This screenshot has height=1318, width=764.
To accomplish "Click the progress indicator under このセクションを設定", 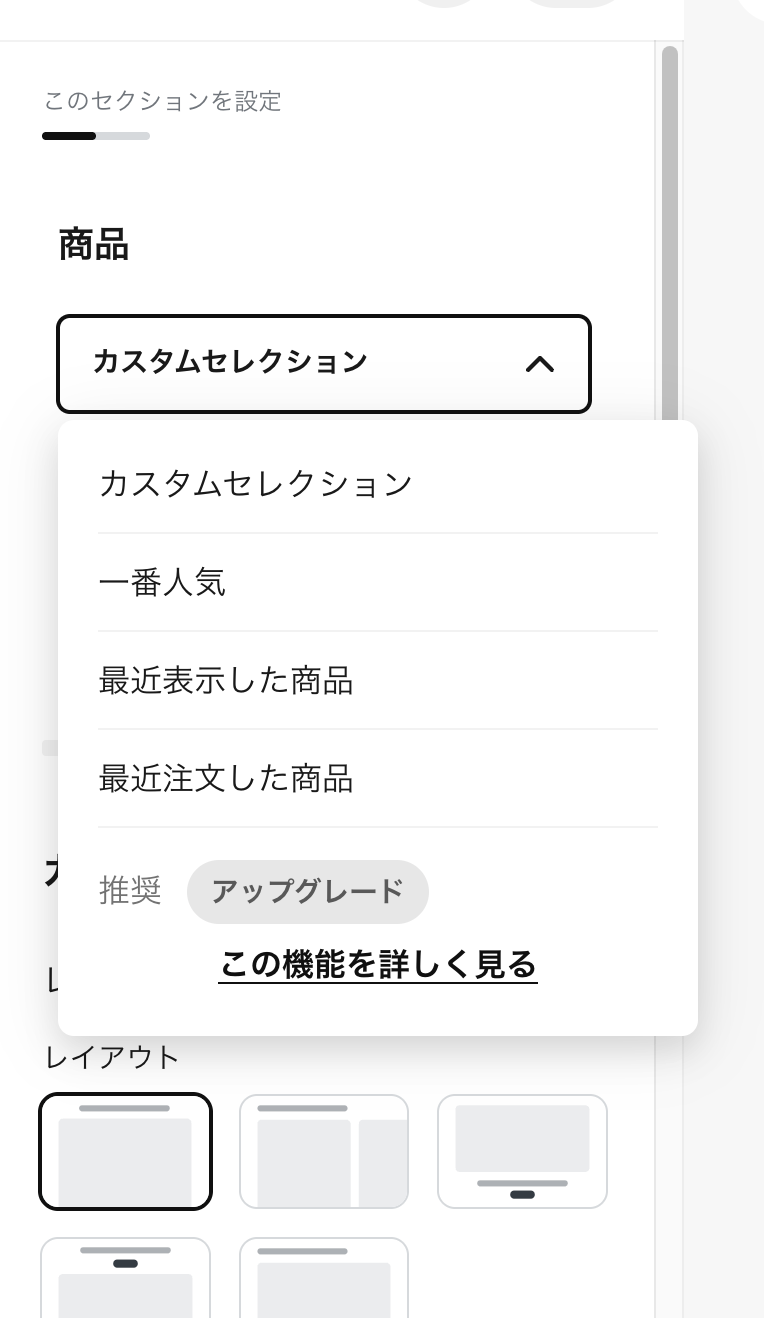I will pyautogui.click(x=95, y=135).
